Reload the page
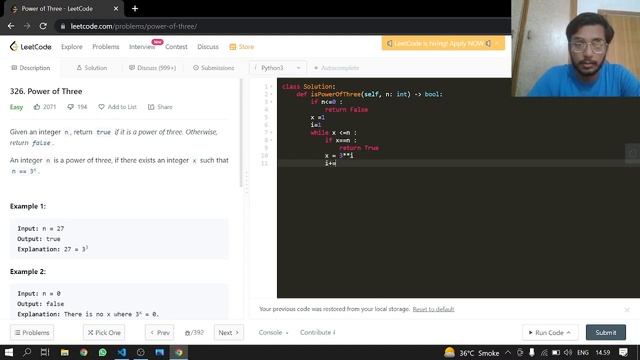 (x=43, y=26)
